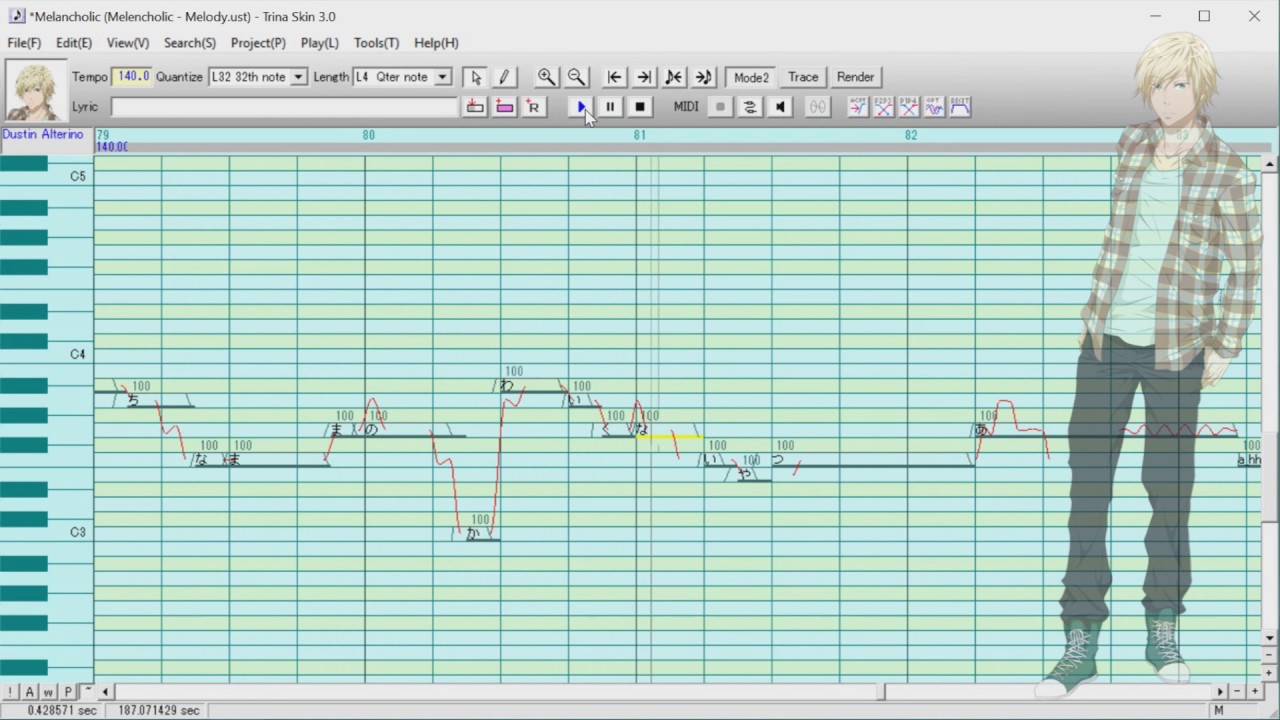Viewport: 1280px width, 720px height.
Task: Open the Edit(E) menu
Action: click(x=74, y=43)
